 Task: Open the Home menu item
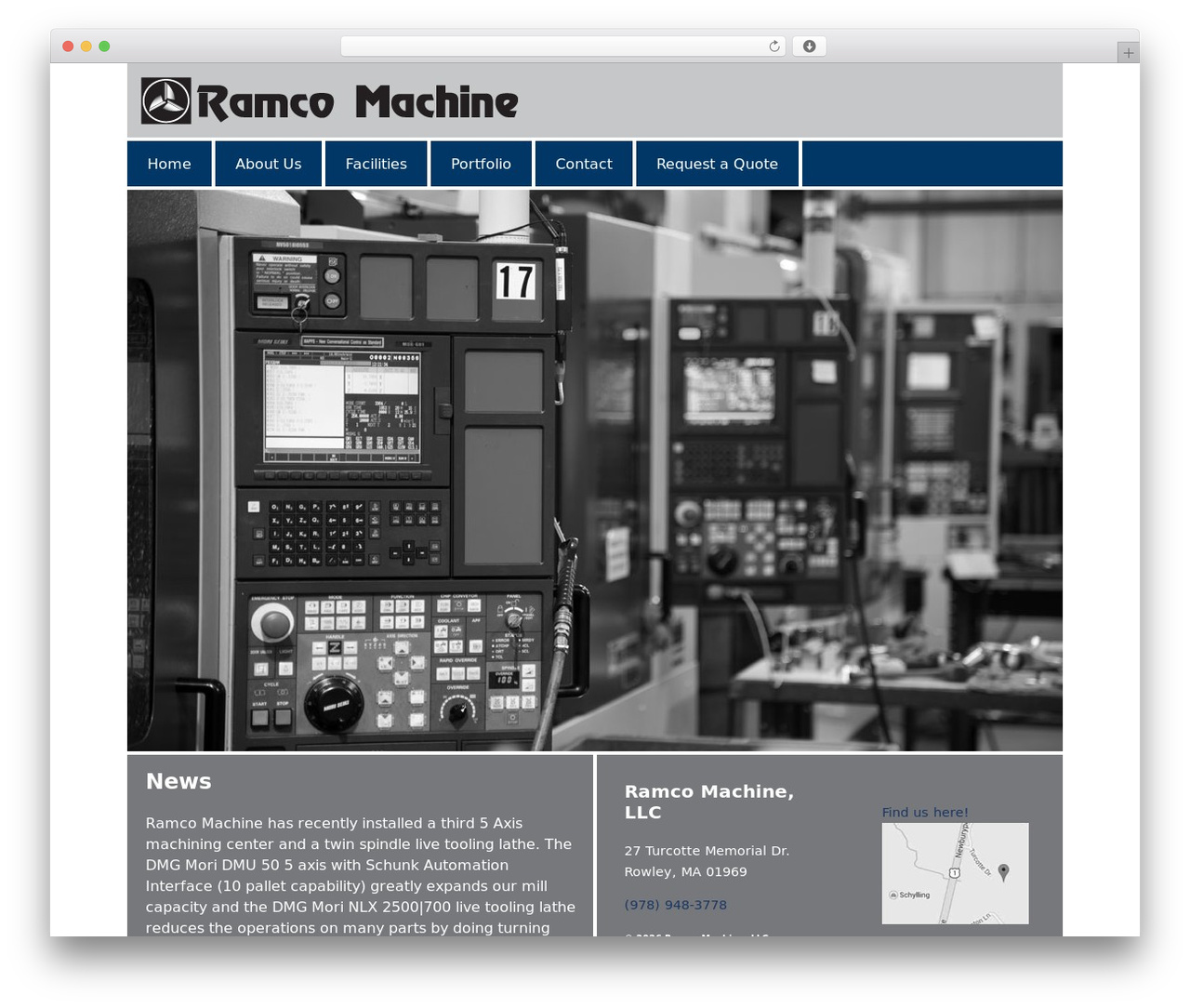click(x=169, y=164)
